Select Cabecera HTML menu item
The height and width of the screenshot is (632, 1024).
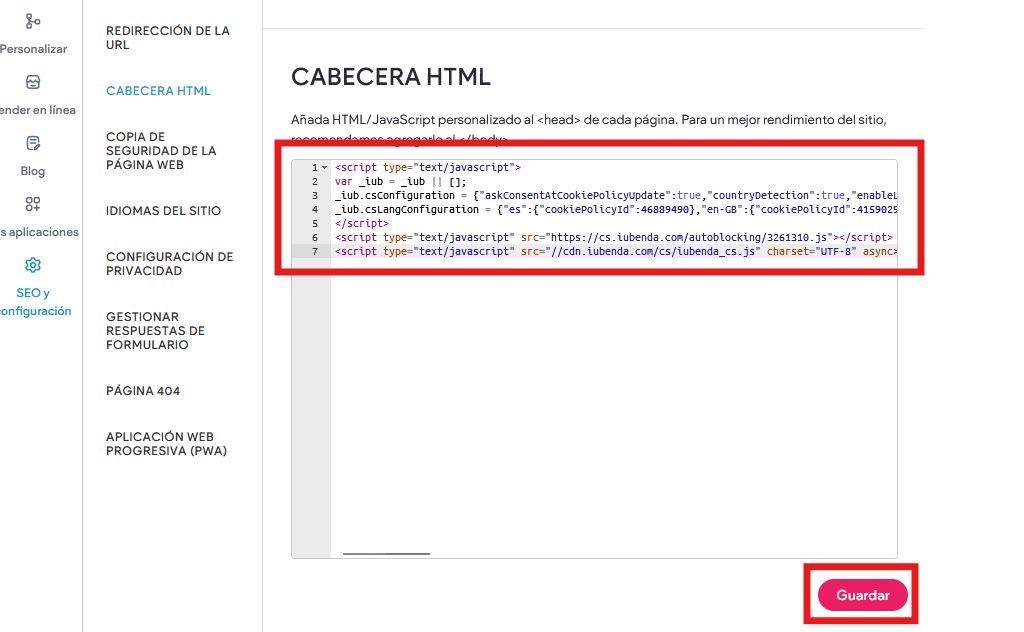tap(158, 91)
